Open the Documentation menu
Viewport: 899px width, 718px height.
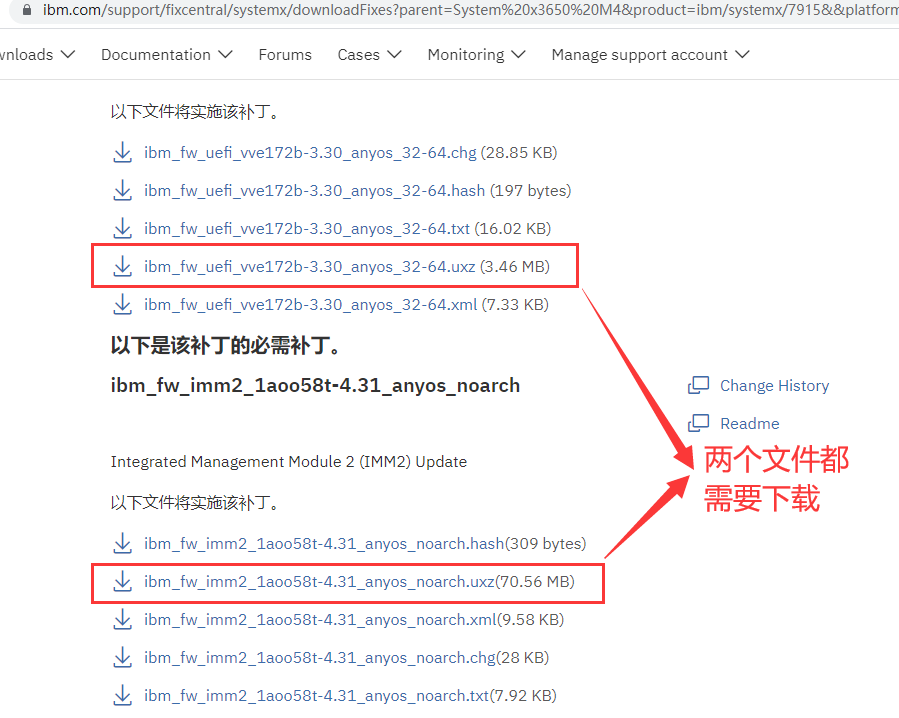(167, 54)
